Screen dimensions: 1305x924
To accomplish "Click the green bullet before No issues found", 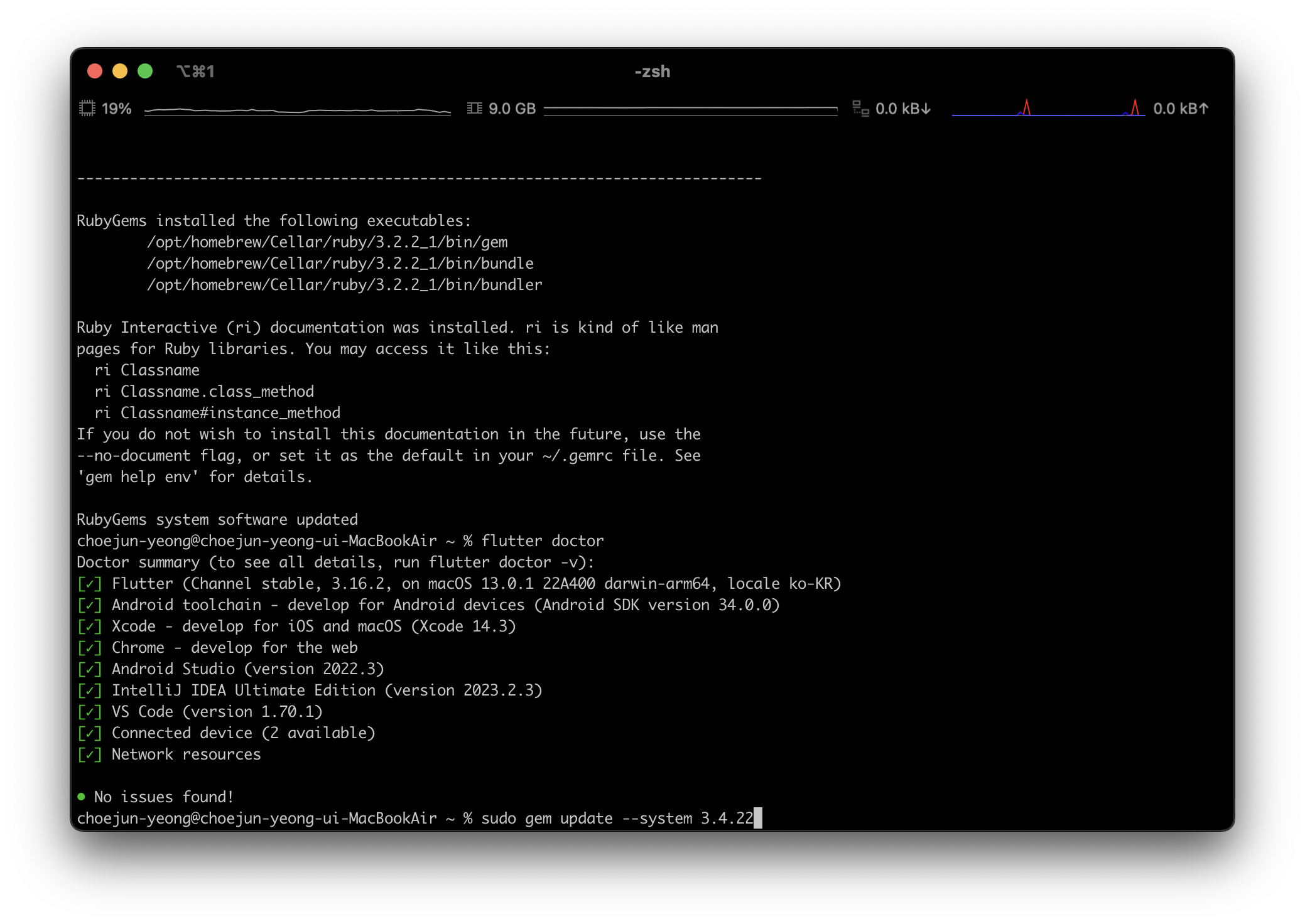I will coord(82,797).
